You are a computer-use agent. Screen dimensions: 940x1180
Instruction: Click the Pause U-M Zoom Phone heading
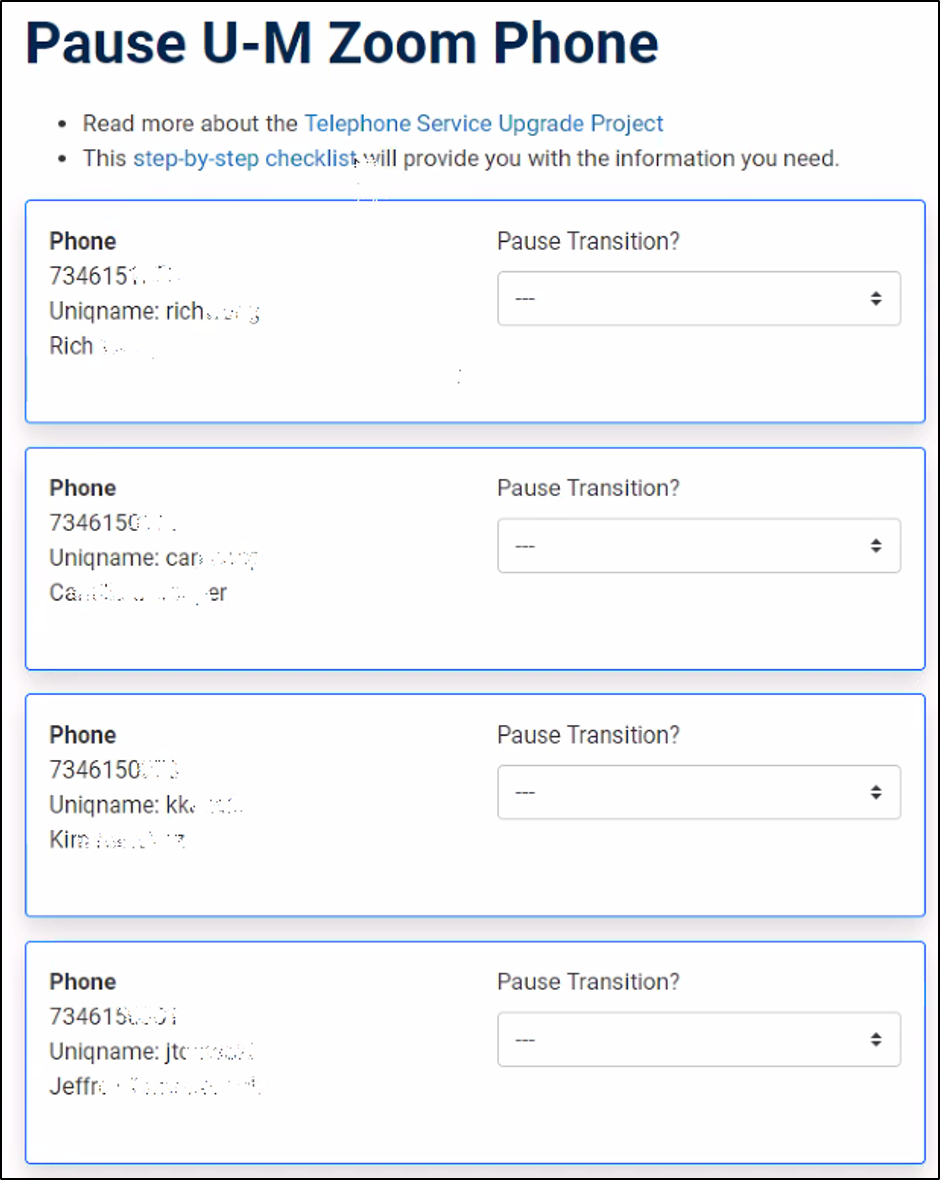pos(342,44)
